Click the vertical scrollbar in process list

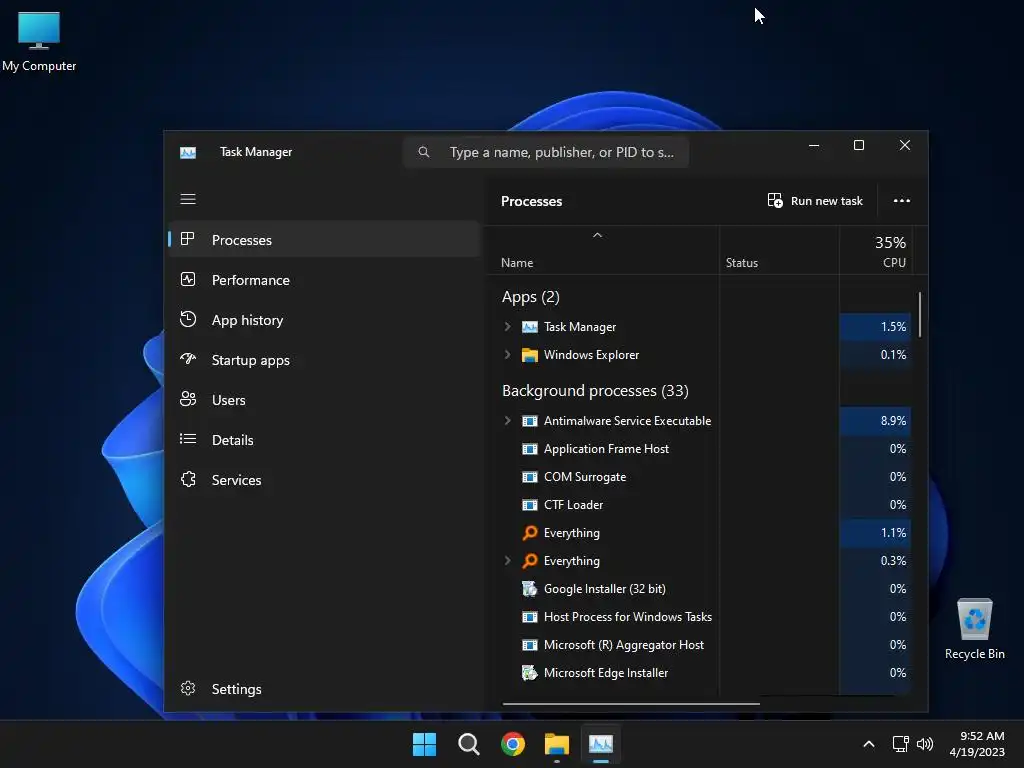point(920,314)
